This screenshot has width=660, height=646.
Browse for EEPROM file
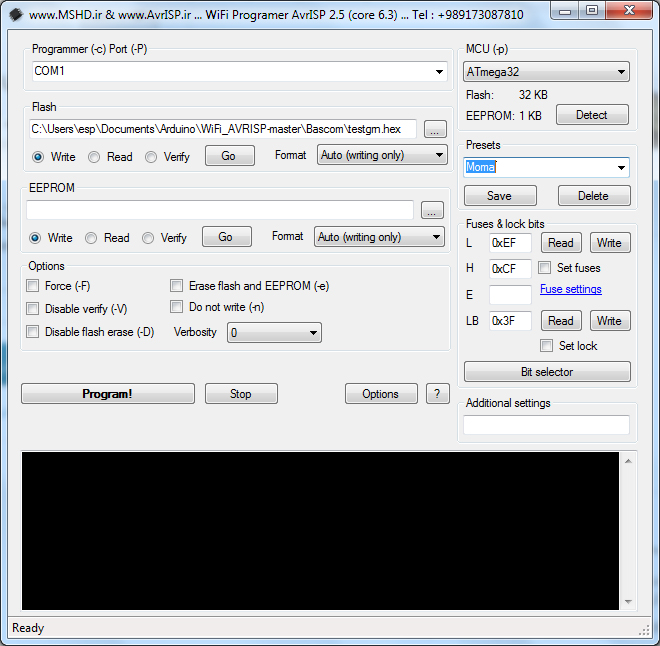click(x=432, y=210)
